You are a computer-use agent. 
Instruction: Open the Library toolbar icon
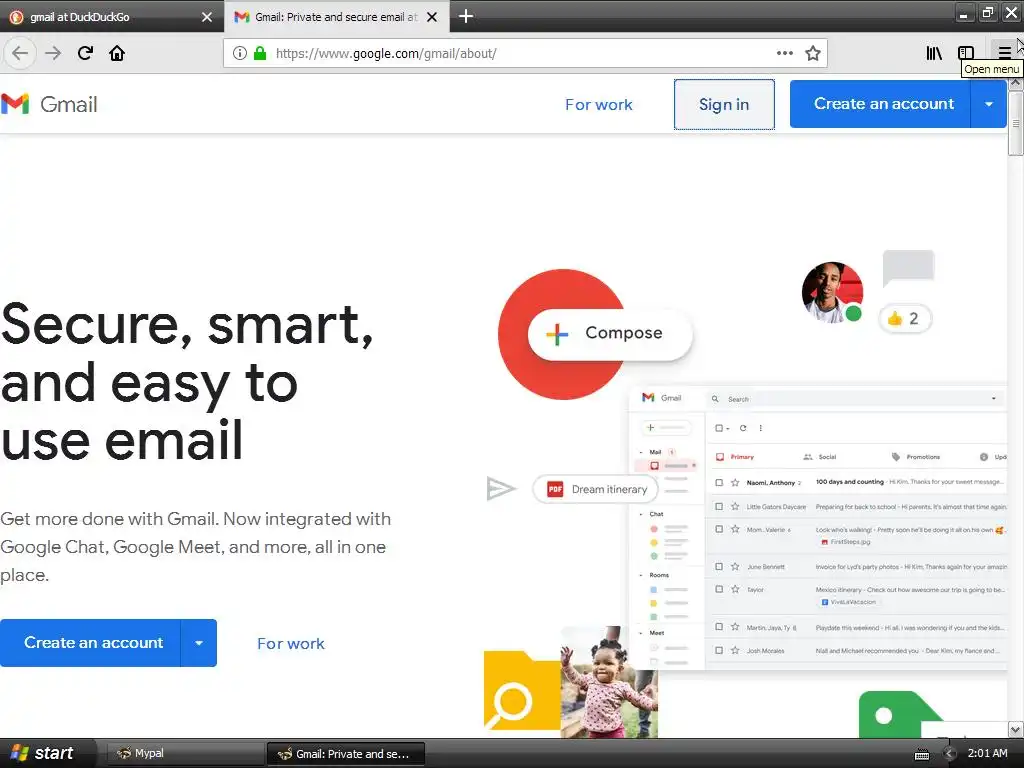[x=934, y=53]
